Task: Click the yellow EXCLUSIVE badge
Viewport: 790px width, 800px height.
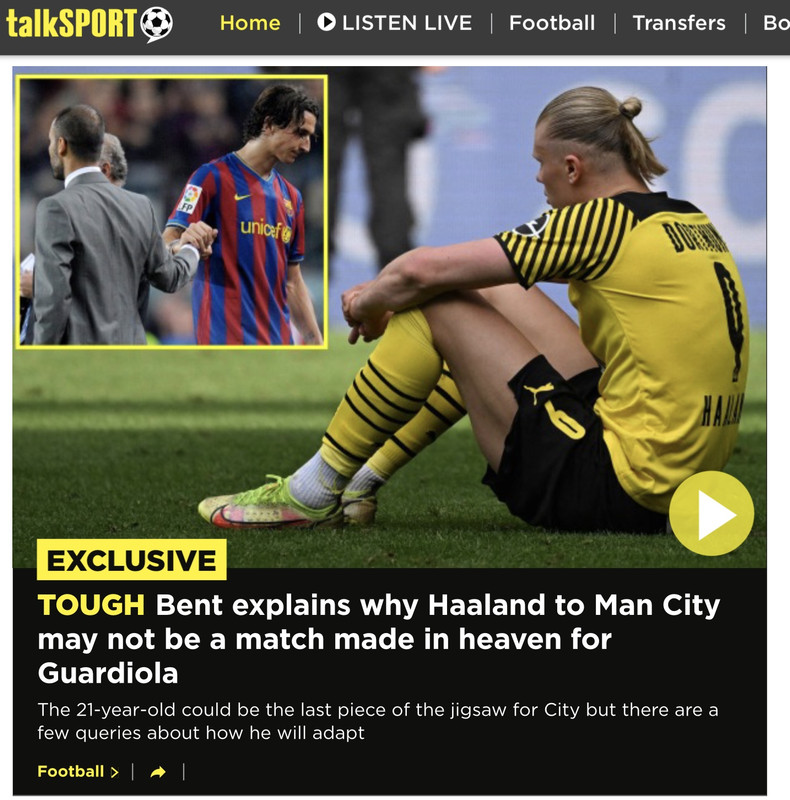Action: click(x=132, y=560)
